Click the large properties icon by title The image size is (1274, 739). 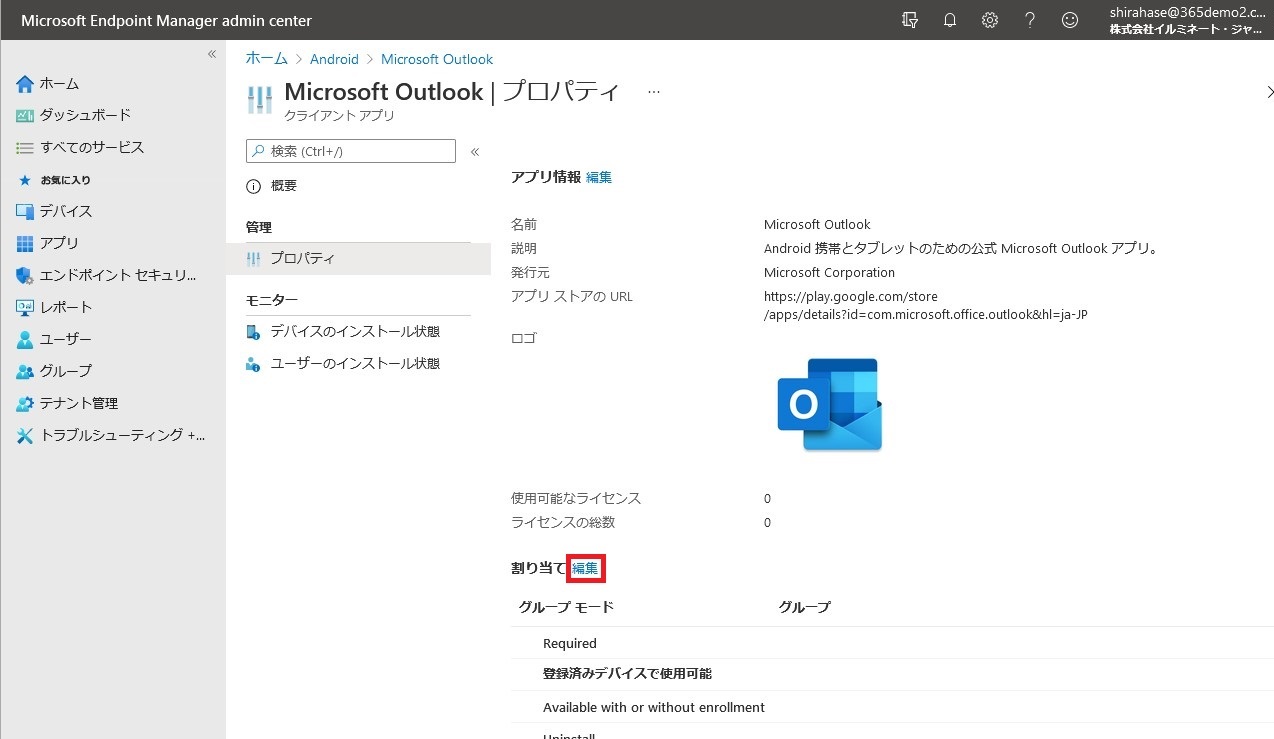tap(259, 100)
